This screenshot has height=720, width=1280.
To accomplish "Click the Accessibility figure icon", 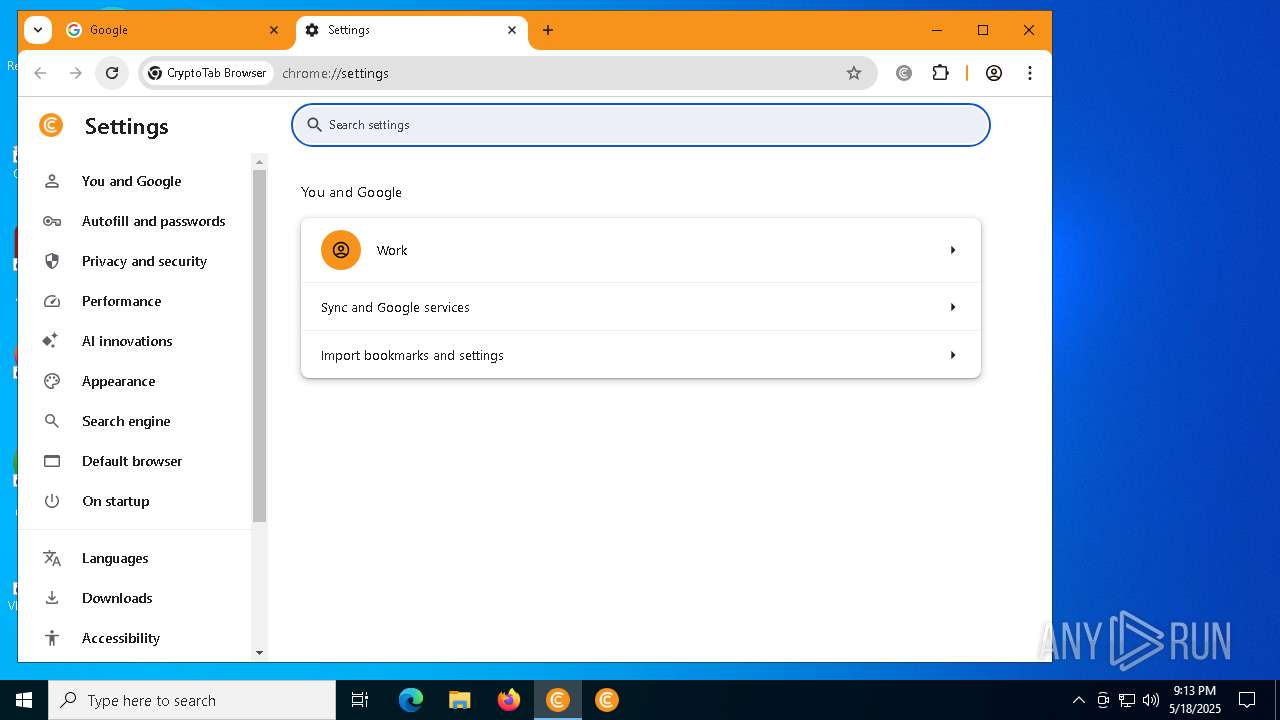I will pyautogui.click(x=52, y=638).
